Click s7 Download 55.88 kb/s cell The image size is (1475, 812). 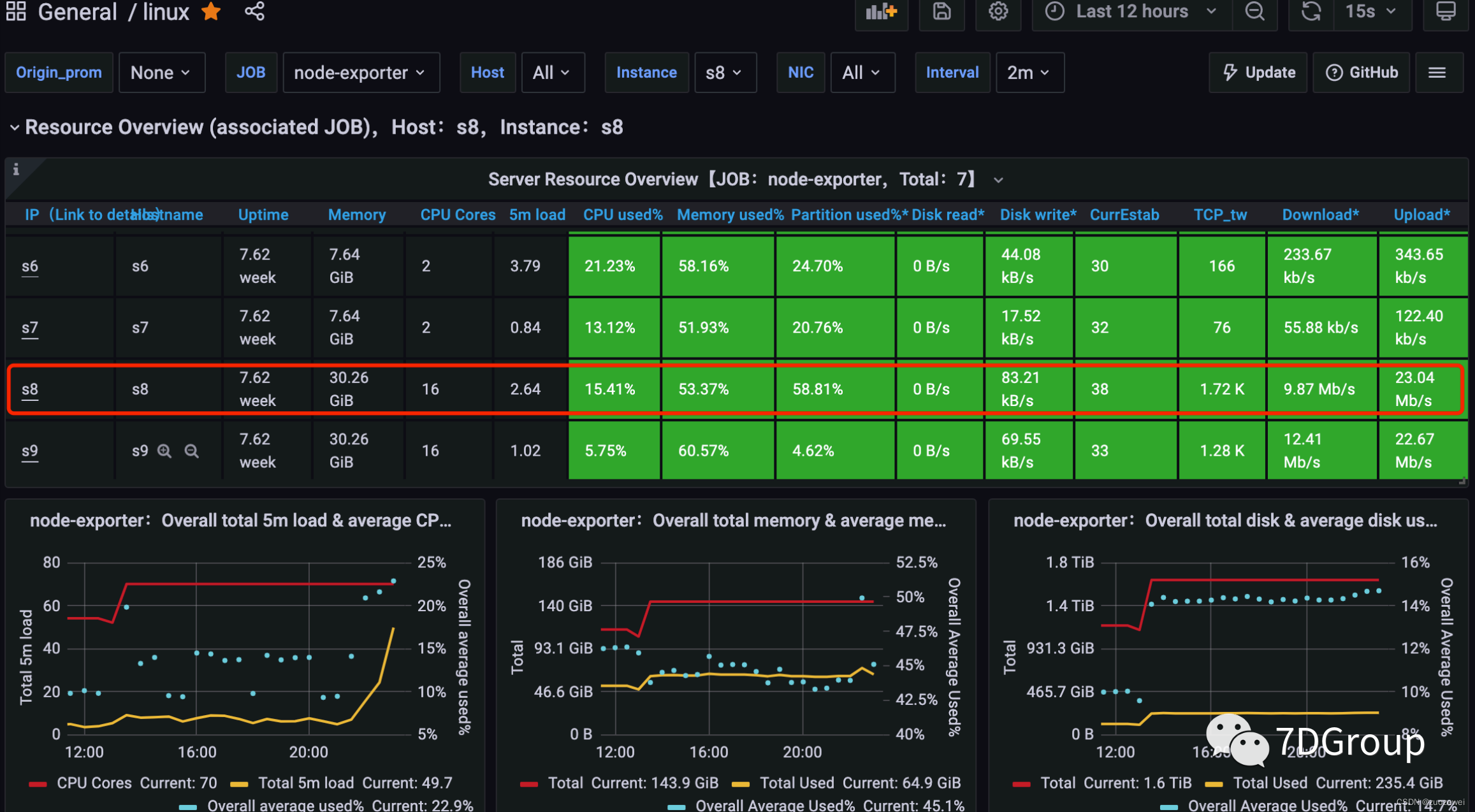coord(1322,328)
